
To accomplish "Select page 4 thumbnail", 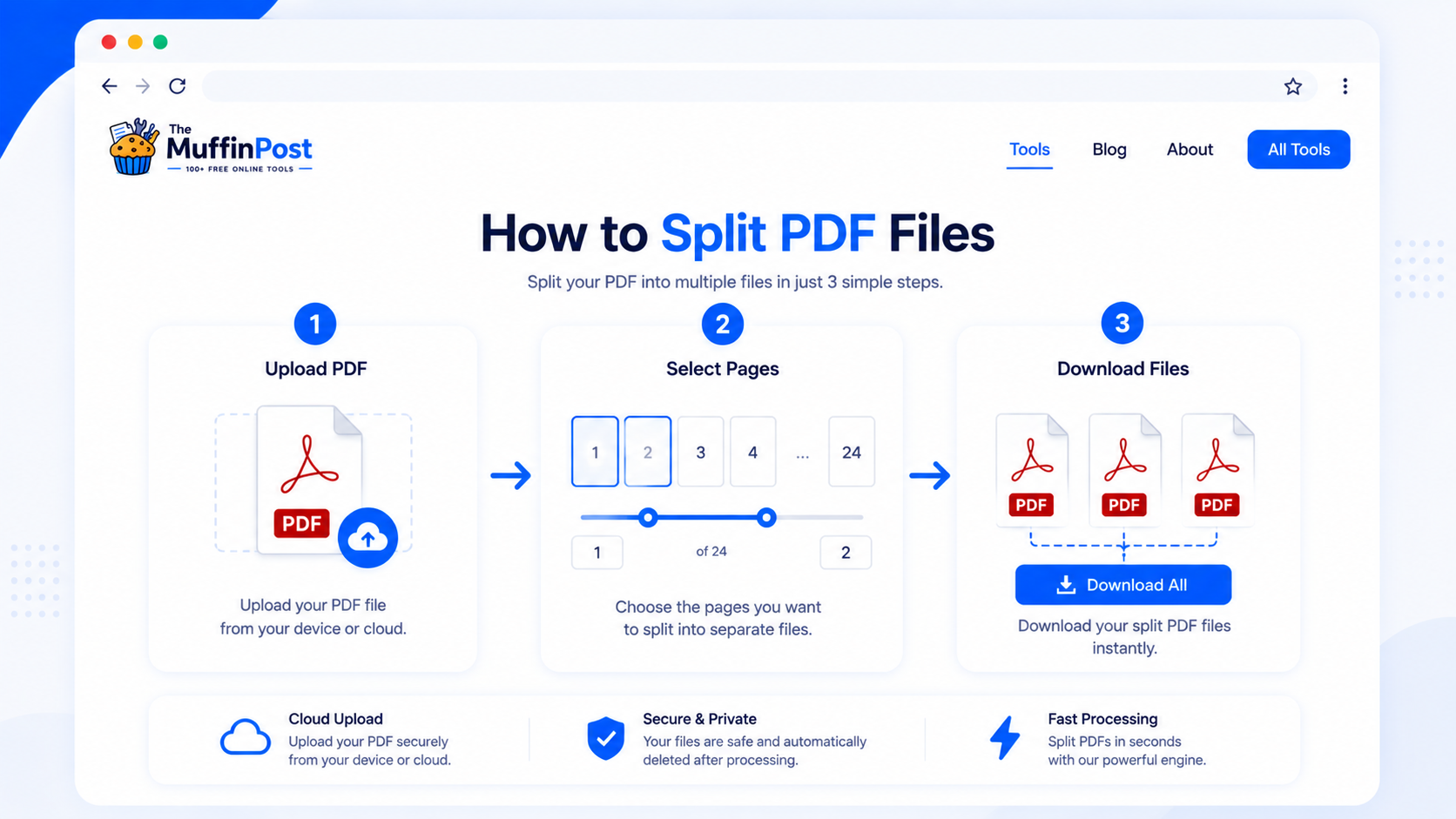I will tap(752, 452).
